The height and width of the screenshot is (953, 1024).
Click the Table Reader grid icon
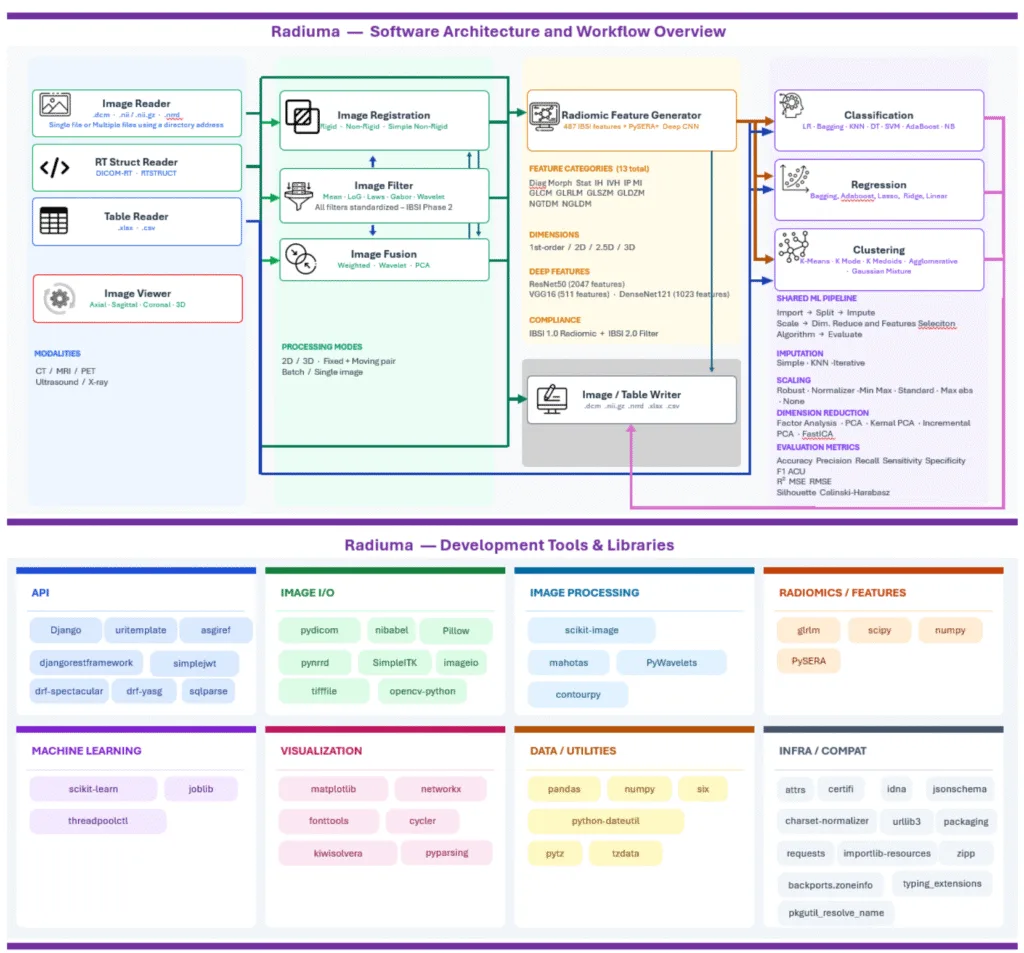tap(54, 221)
